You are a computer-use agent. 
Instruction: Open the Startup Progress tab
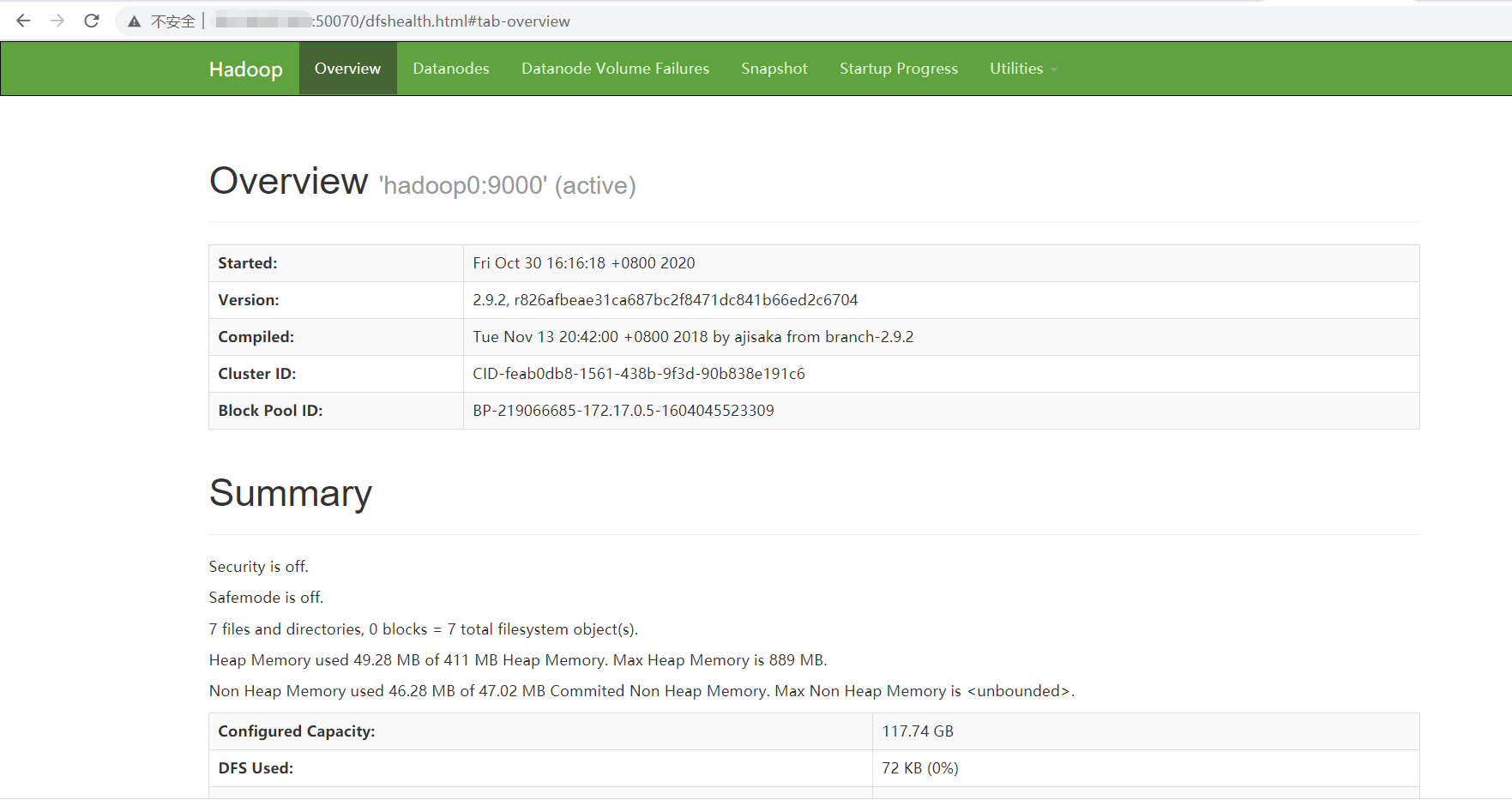click(899, 69)
